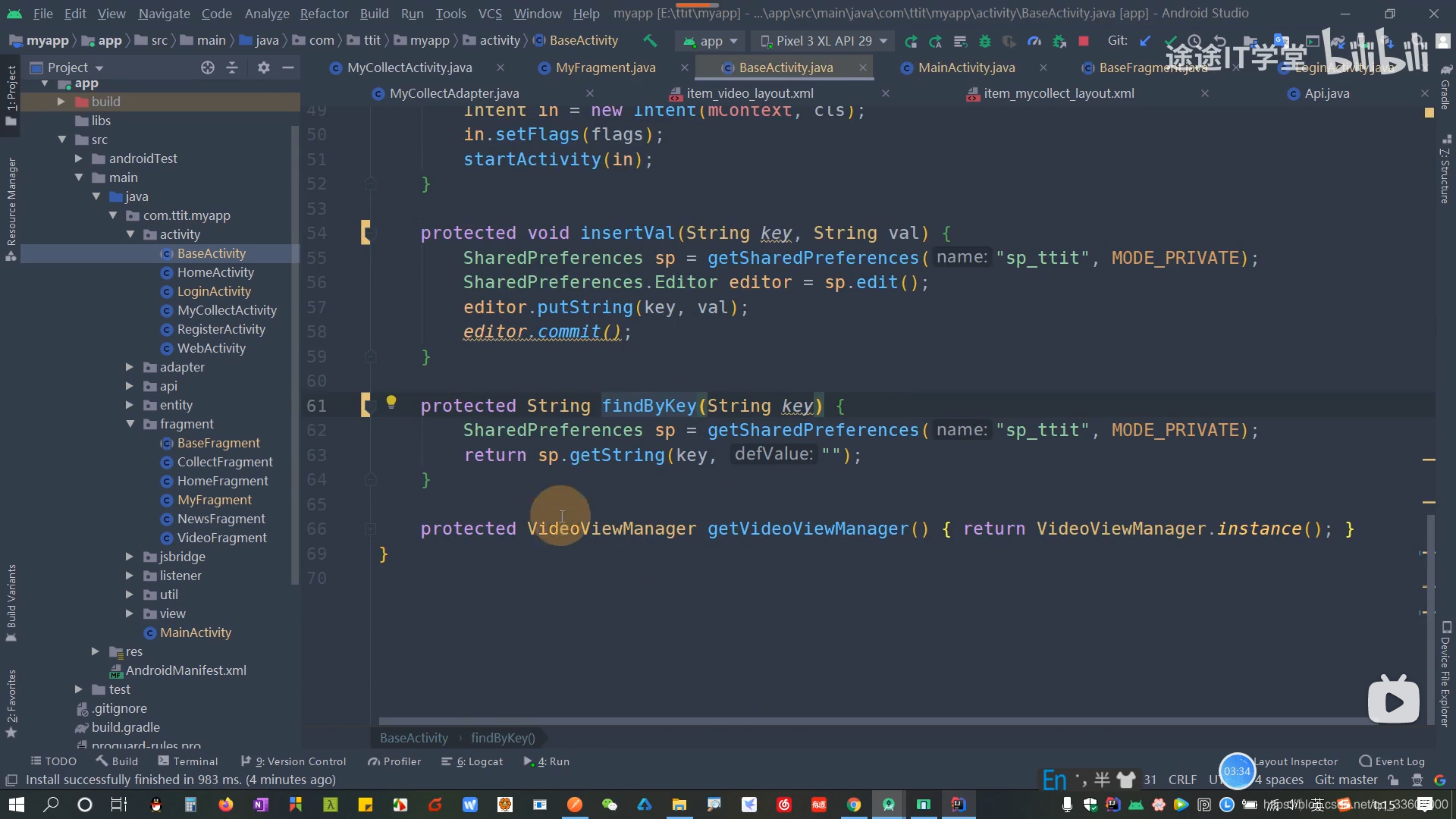This screenshot has width=1456, height=819.
Task: Open the Terminal tool window
Action: tap(187, 761)
